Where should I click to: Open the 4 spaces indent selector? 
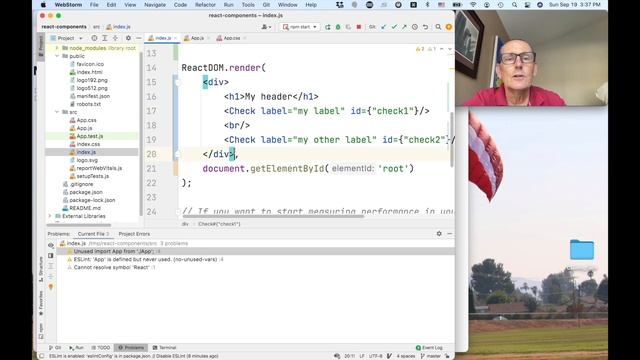pyautogui.click(x=406, y=356)
